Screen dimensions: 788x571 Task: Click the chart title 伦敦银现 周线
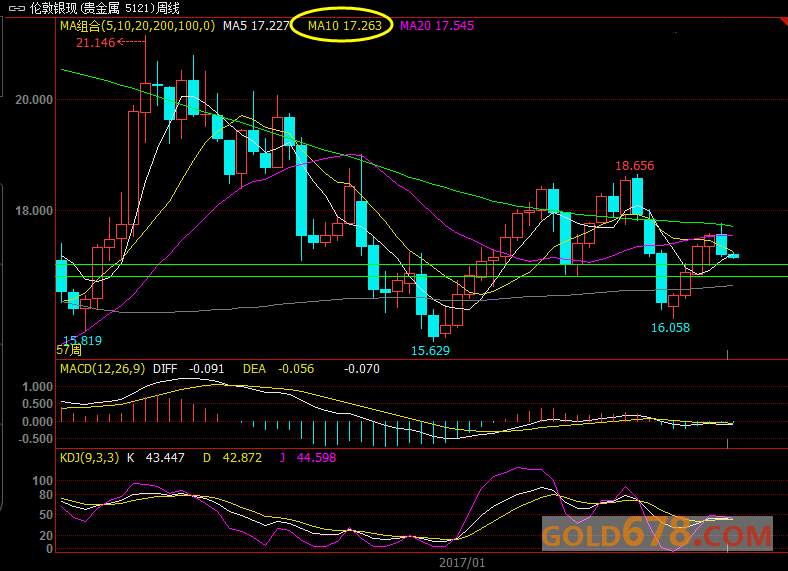(105, 8)
